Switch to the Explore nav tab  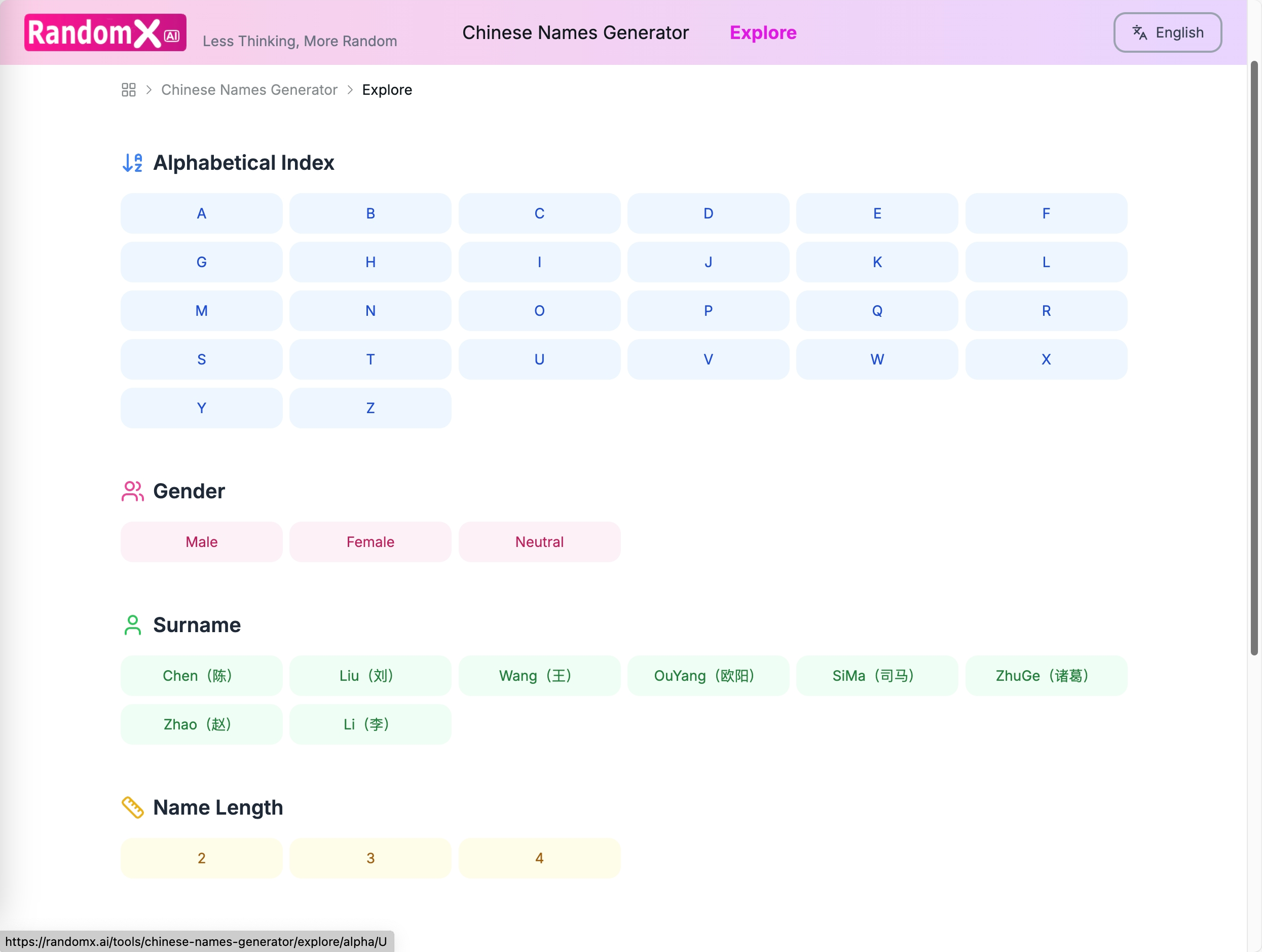pyautogui.click(x=763, y=32)
